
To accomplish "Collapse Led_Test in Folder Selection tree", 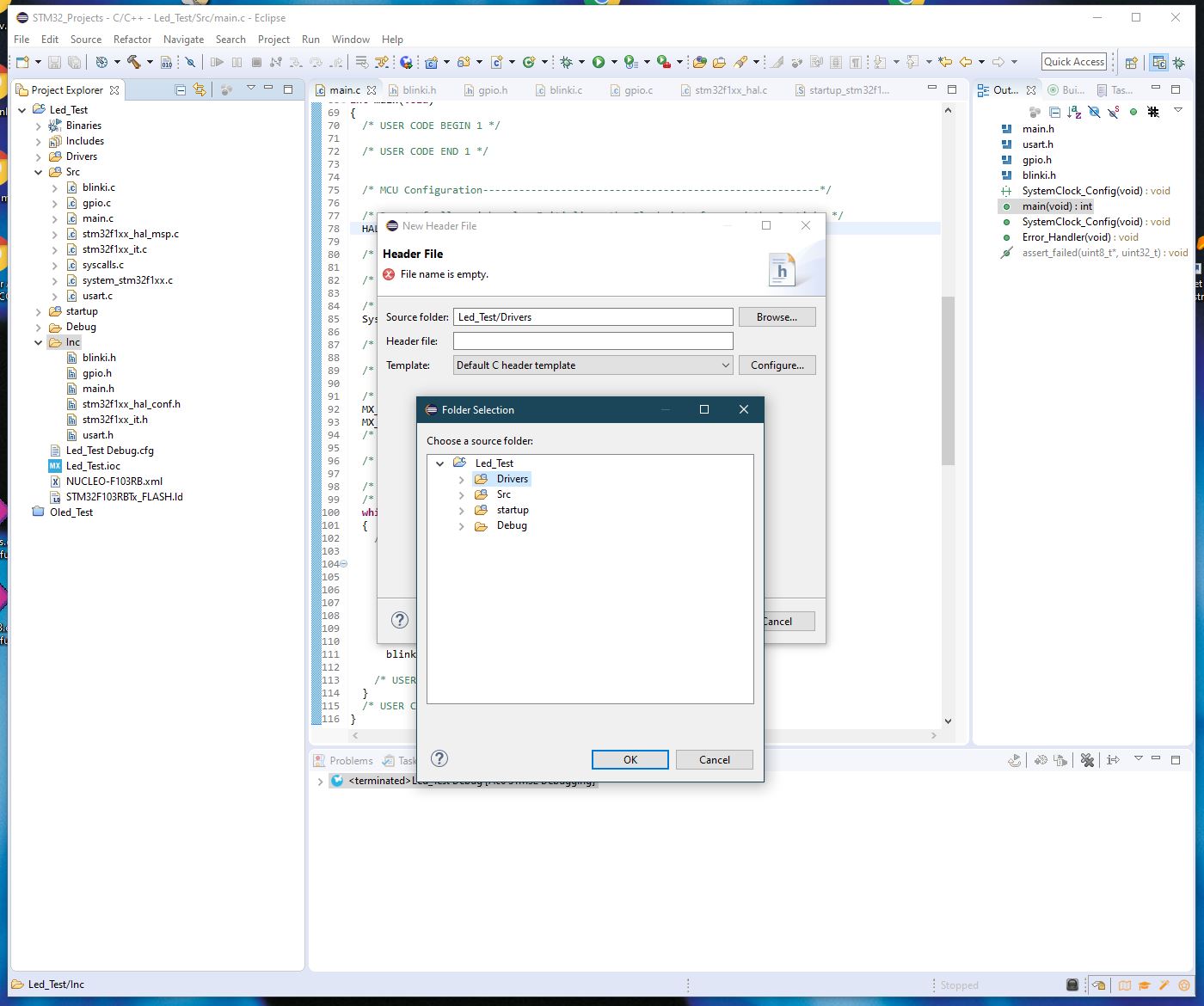I will (x=439, y=463).
